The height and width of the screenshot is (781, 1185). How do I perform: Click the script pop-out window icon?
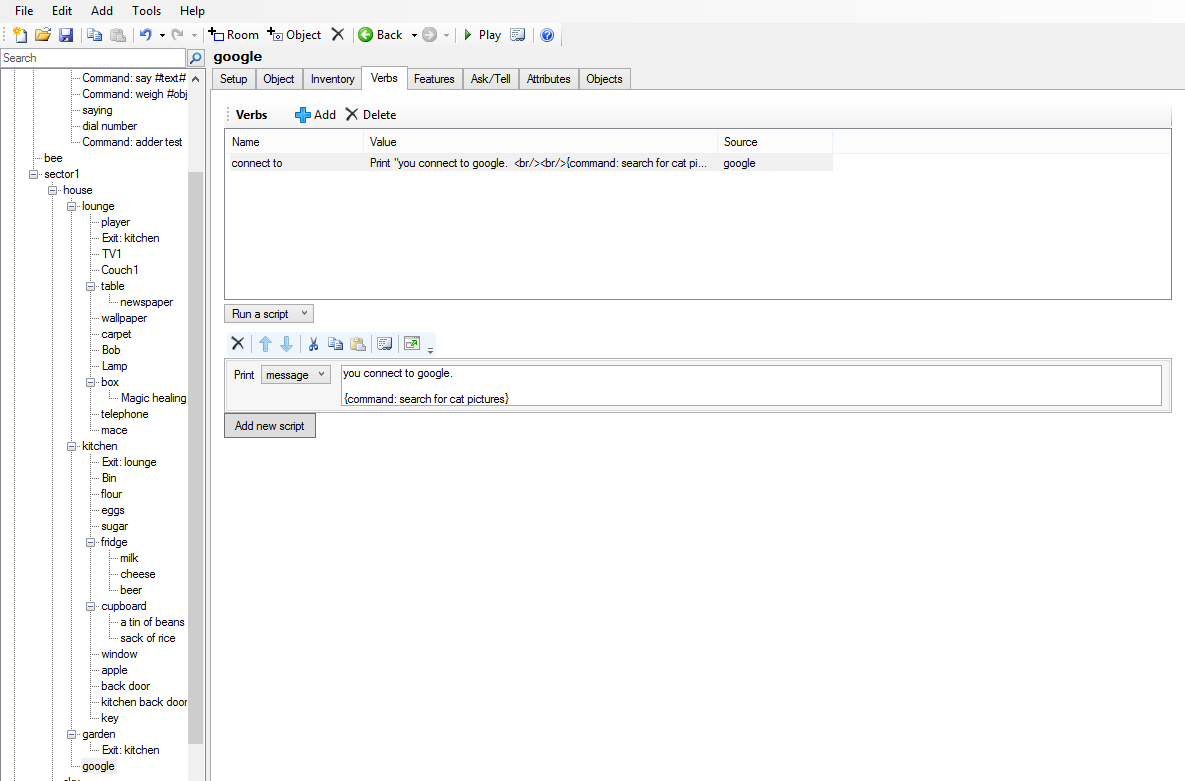411,344
